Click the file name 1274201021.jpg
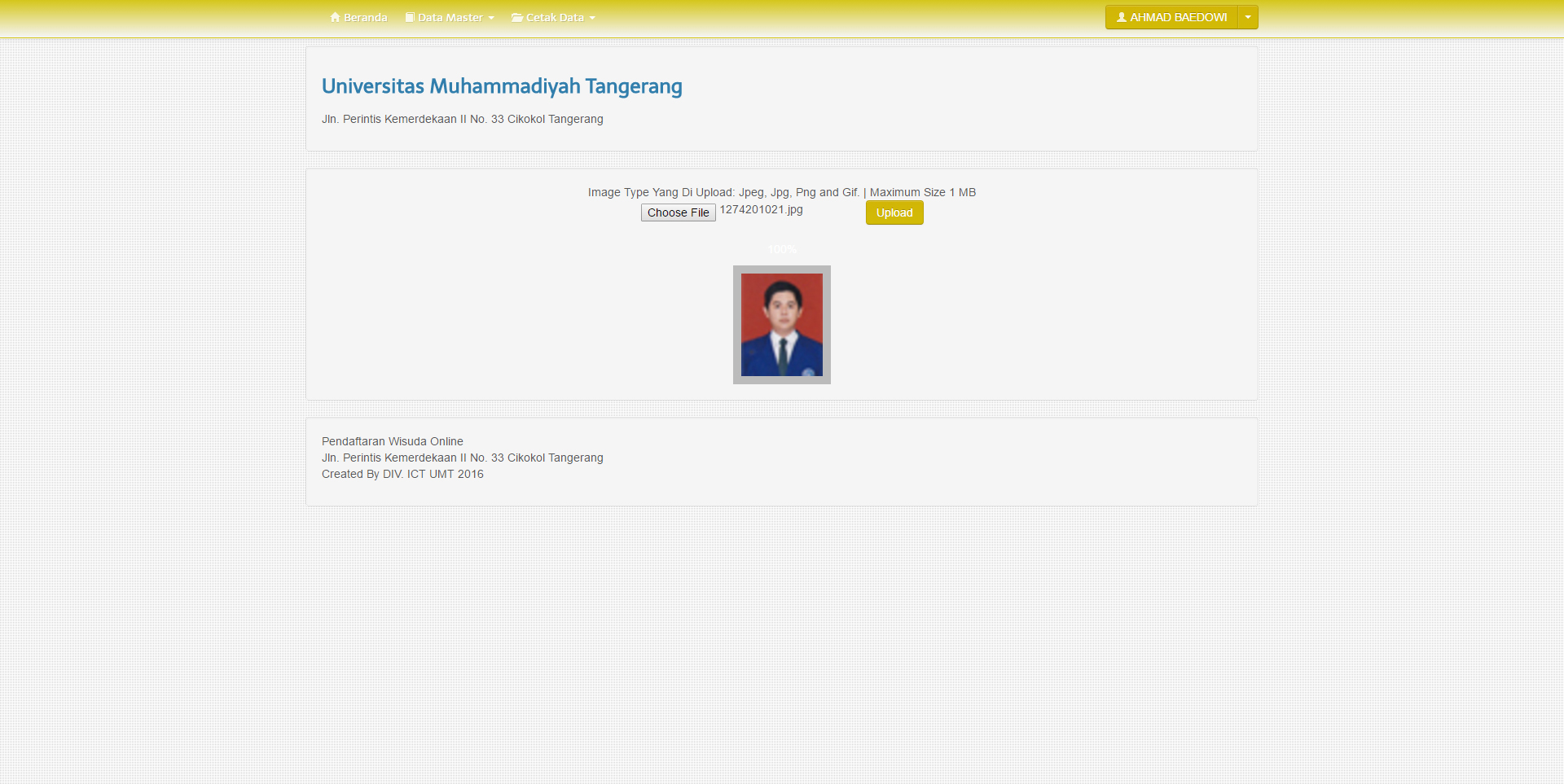 click(x=761, y=210)
